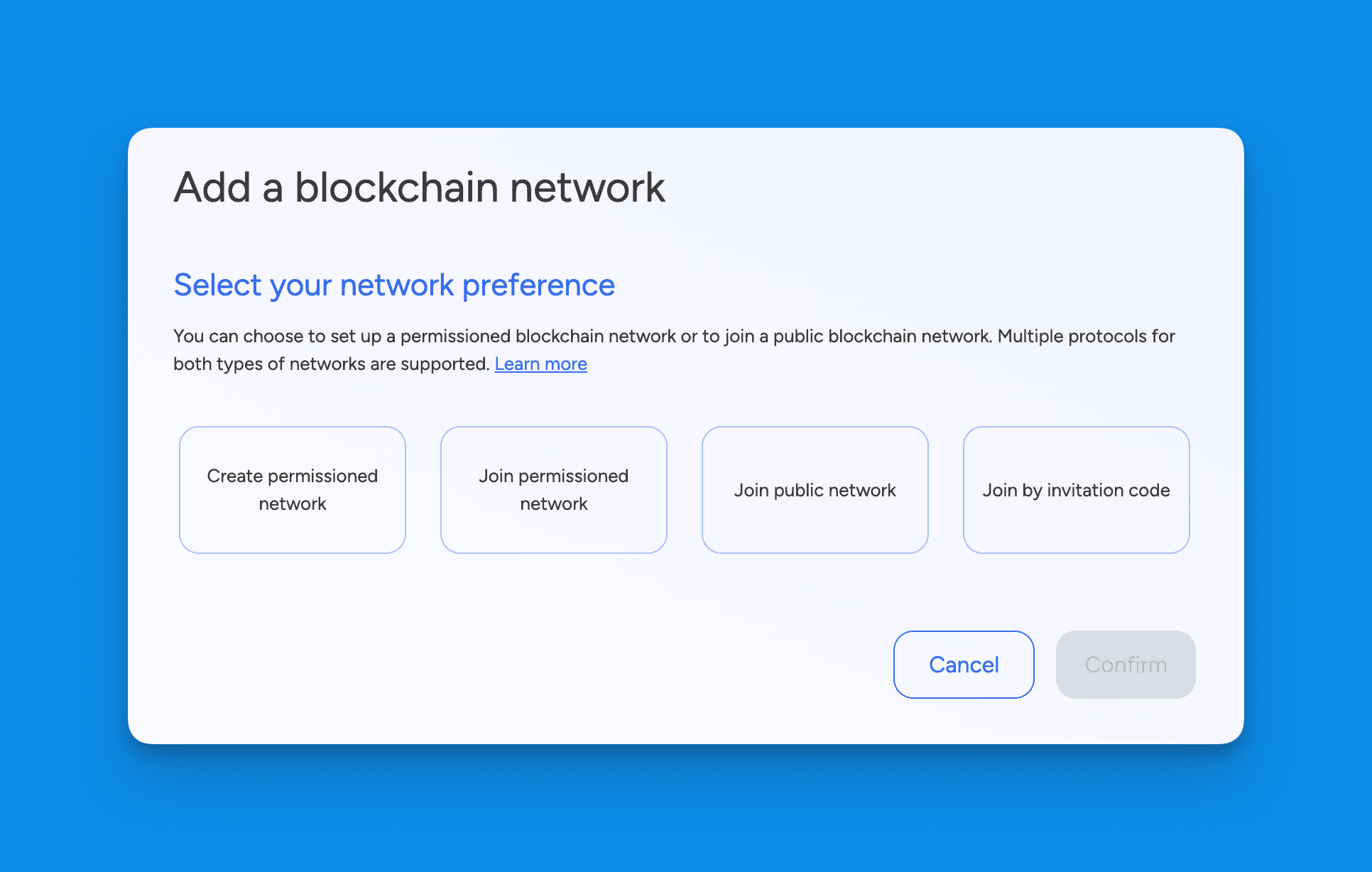Select Join public network option

[x=815, y=489]
